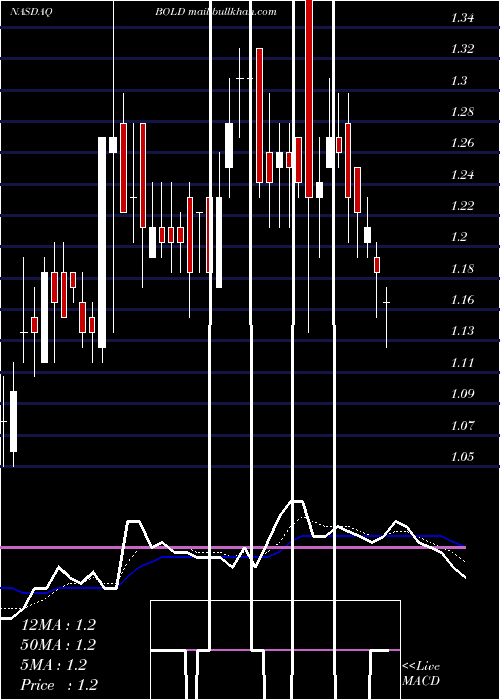Viewport: 500px width, 700px height.
Task: Click the 'Price : 1.2' text
Action: click(59, 685)
